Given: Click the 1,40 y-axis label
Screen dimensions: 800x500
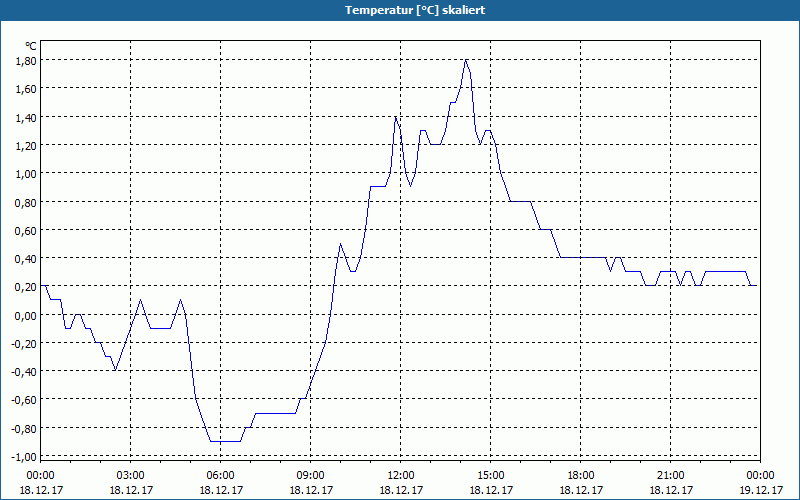Looking at the screenshot, I should pos(27,117).
